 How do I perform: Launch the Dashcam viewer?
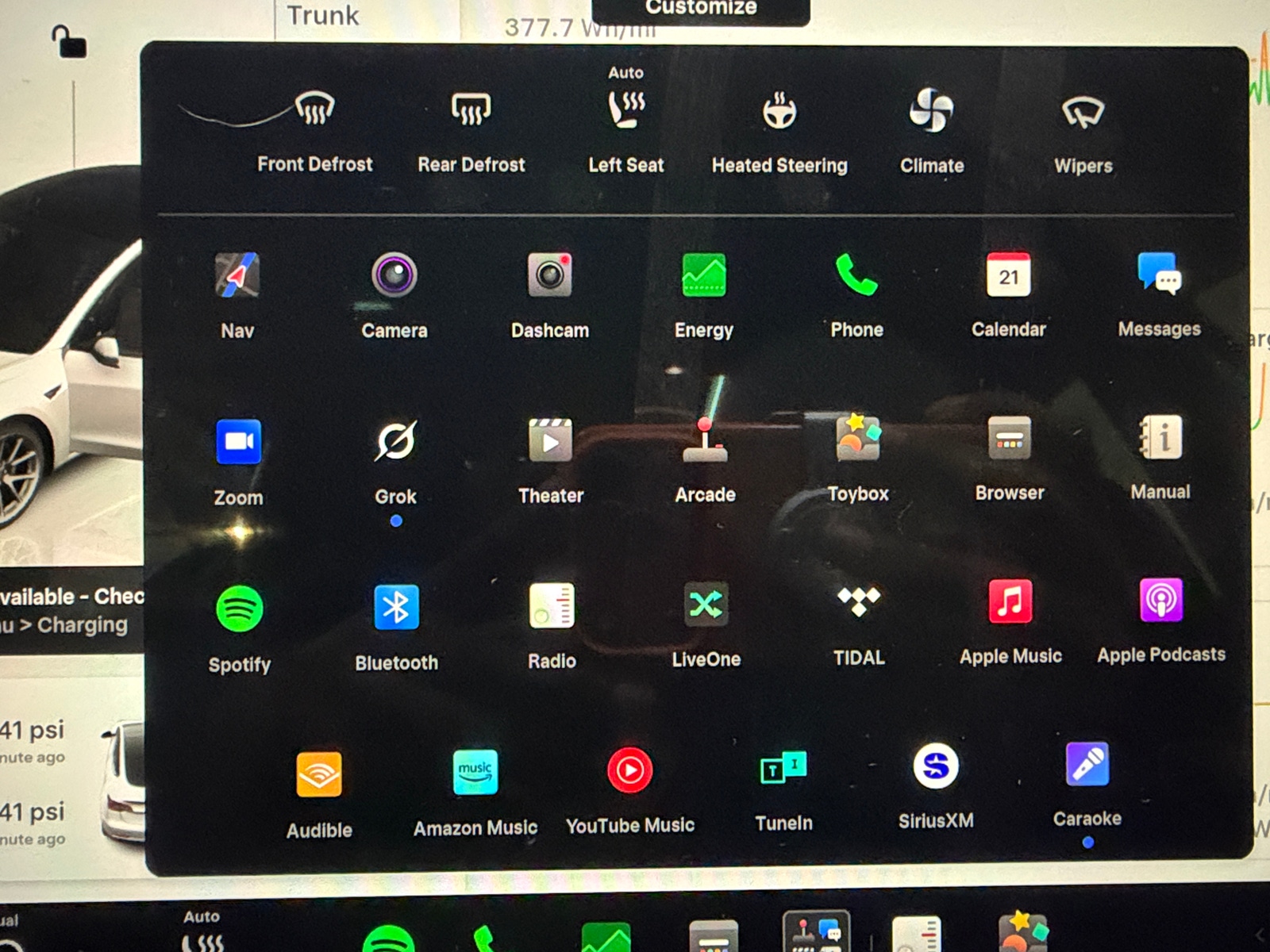click(x=549, y=275)
